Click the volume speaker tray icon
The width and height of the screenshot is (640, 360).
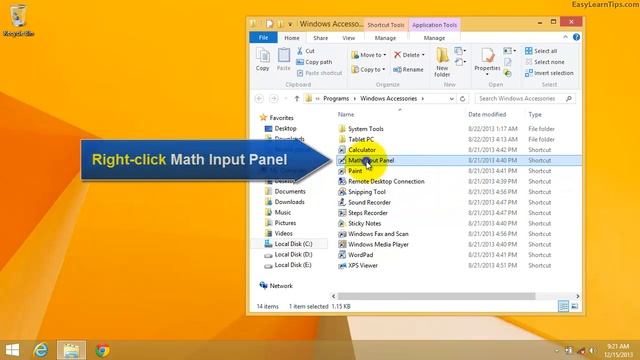click(x=591, y=351)
